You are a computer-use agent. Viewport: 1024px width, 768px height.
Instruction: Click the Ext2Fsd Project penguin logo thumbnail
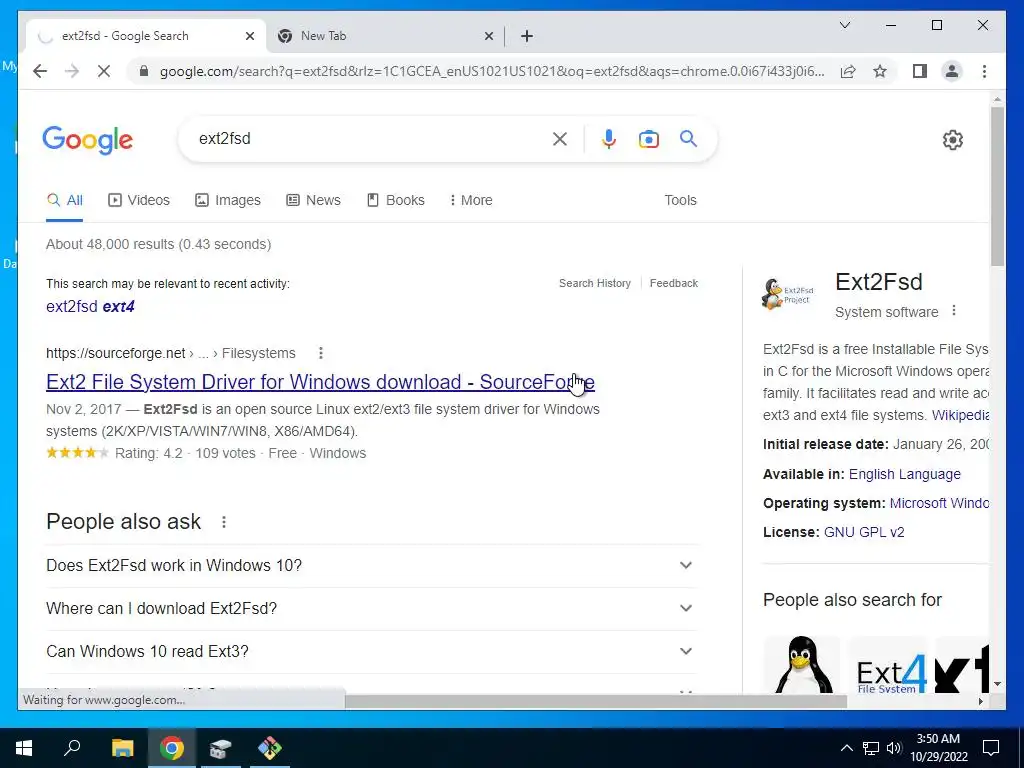(788, 294)
